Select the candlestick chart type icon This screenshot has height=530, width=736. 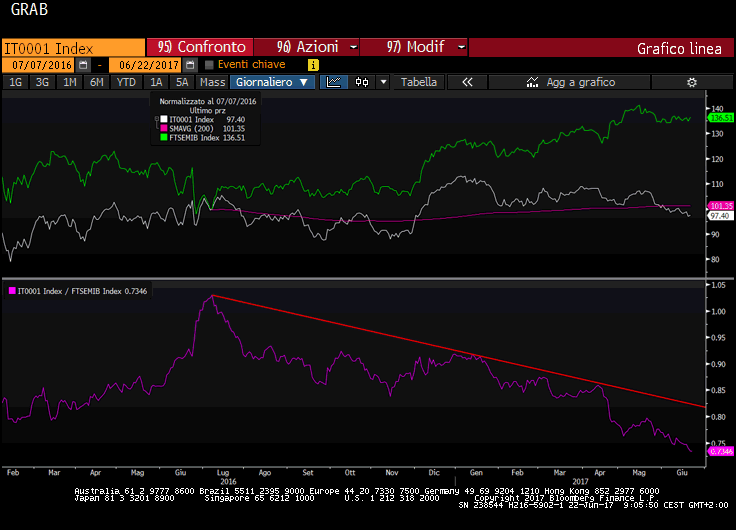(362, 82)
